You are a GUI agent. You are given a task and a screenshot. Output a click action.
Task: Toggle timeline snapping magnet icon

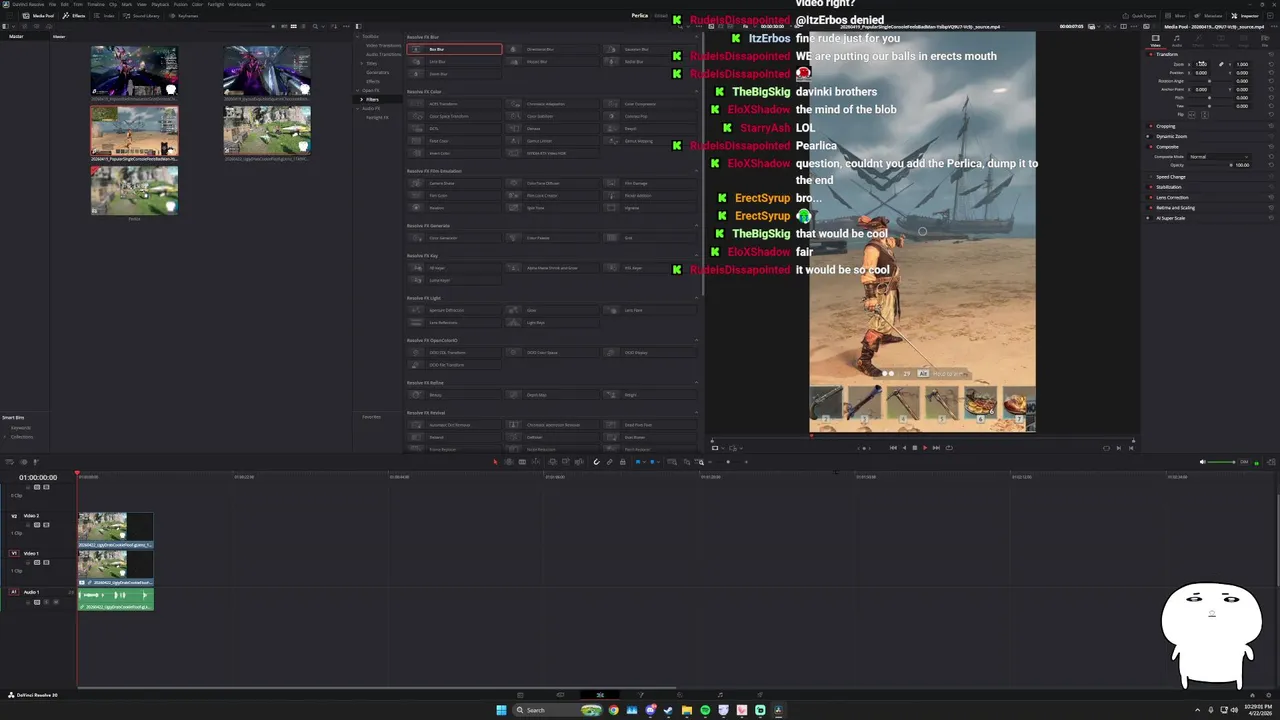click(597, 462)
